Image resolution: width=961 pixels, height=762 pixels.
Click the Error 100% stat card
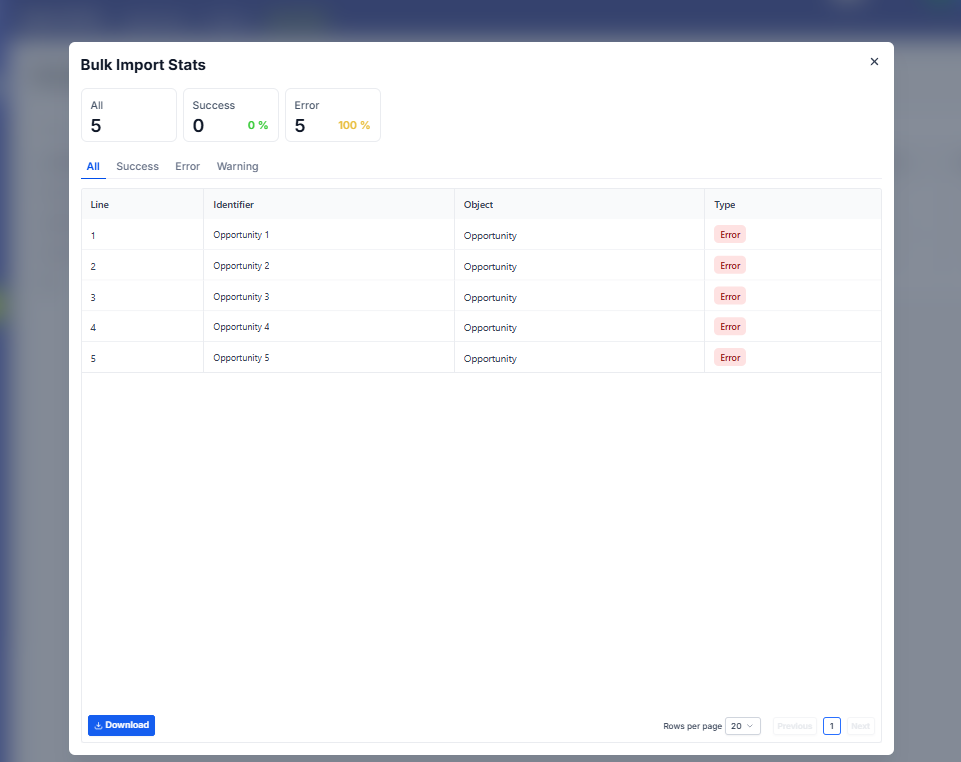332,115
